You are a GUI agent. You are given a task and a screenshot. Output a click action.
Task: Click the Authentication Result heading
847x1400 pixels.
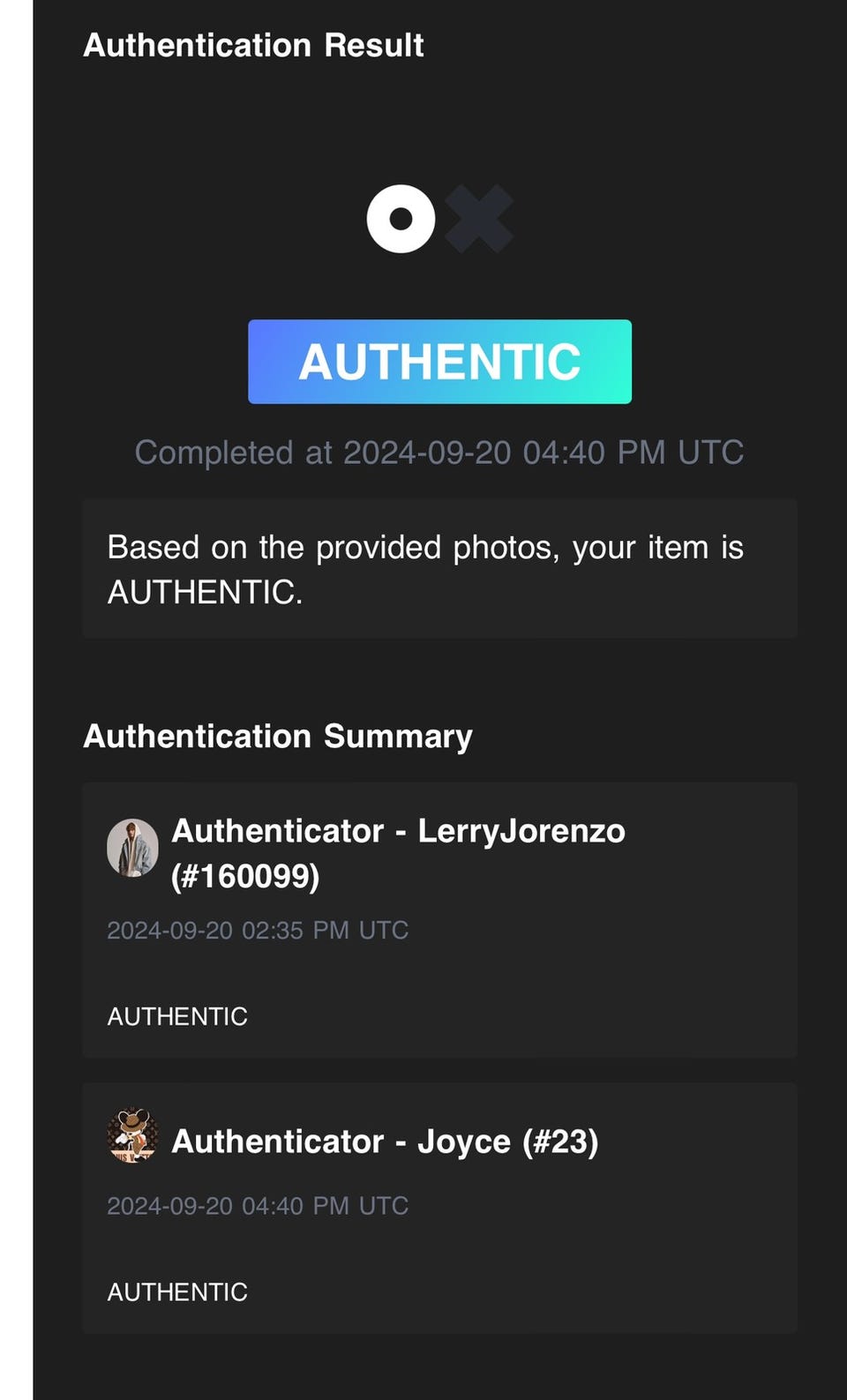click(x=253, y=45)
